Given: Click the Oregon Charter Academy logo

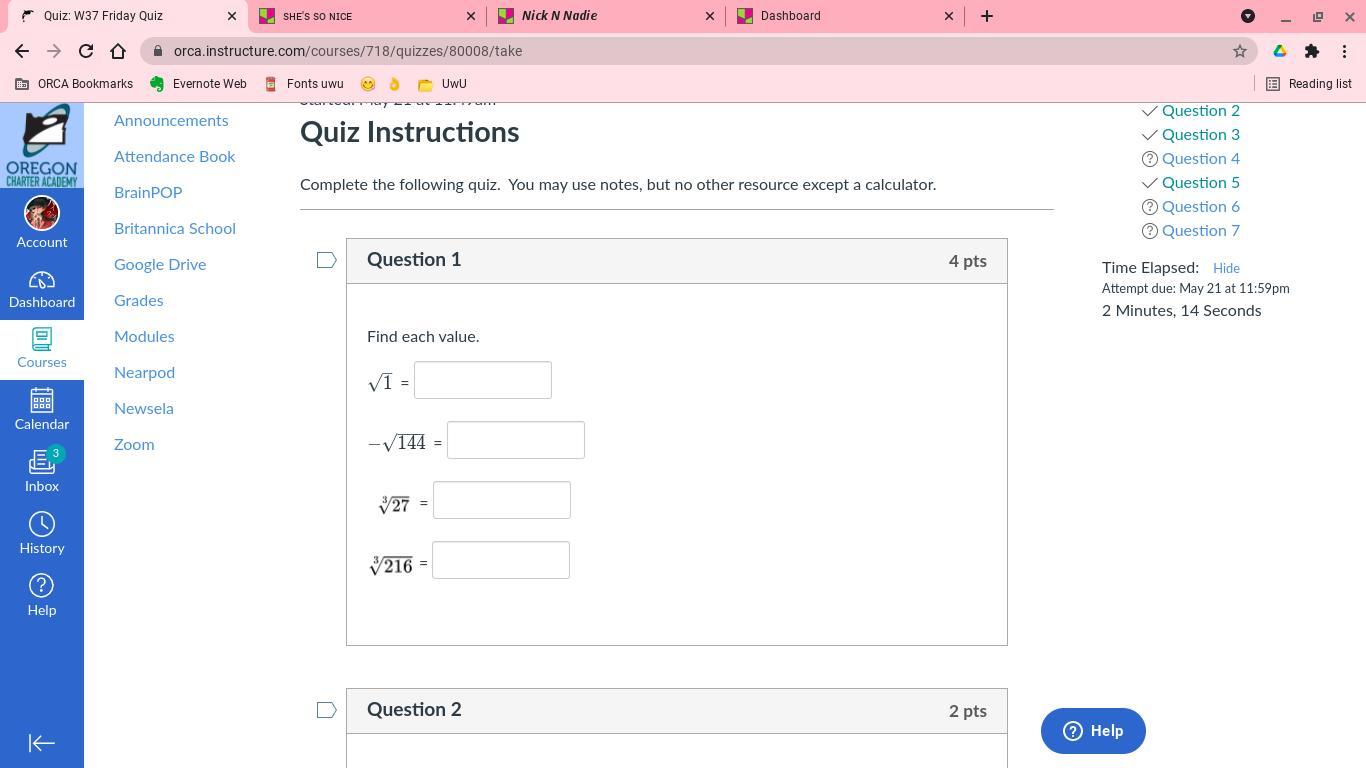Looking at the screenshot, I should click(42, 145).
